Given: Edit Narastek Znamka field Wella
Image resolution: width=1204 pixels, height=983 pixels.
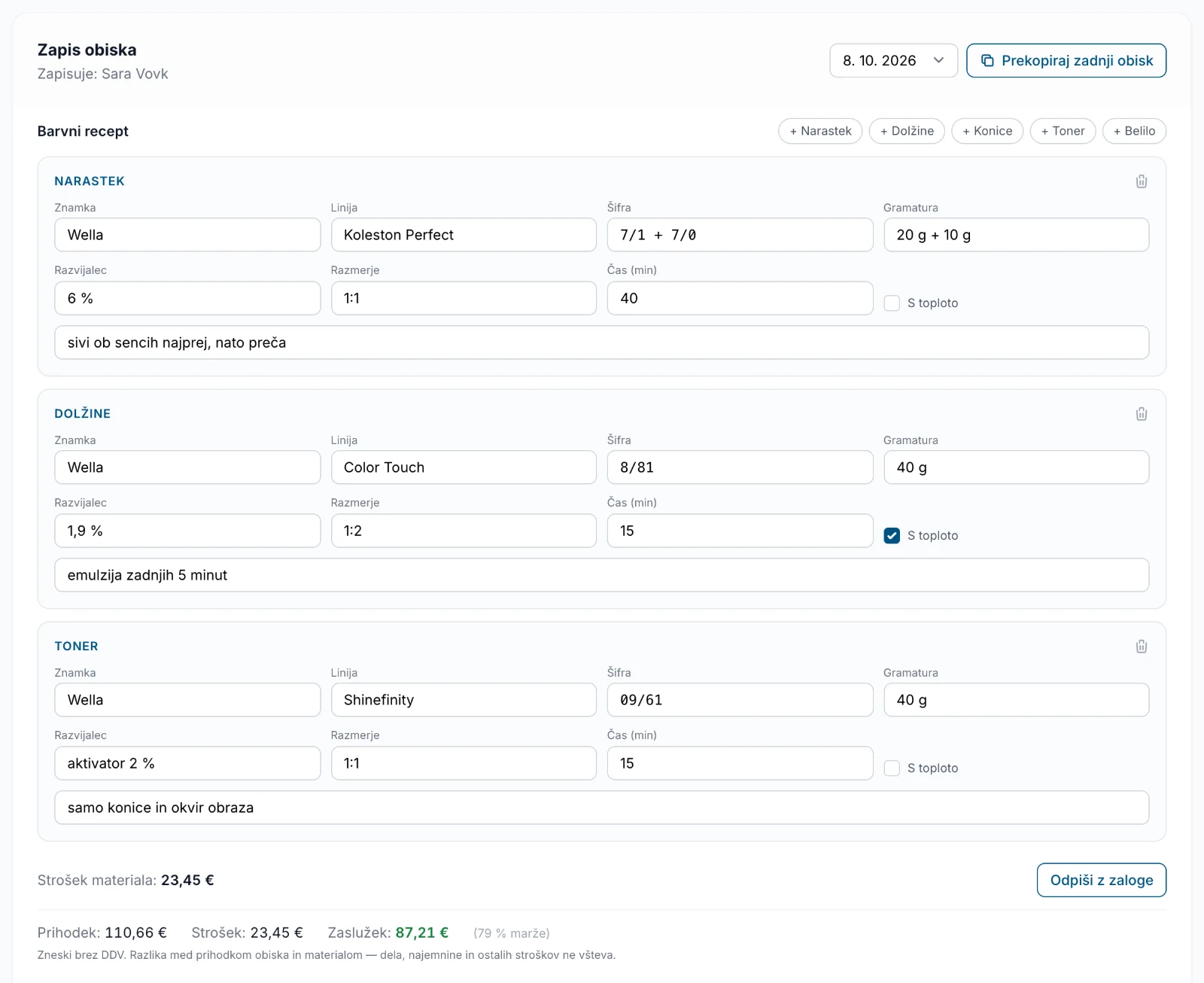Looking at the screenshot, I should click(x=187, y=235).
